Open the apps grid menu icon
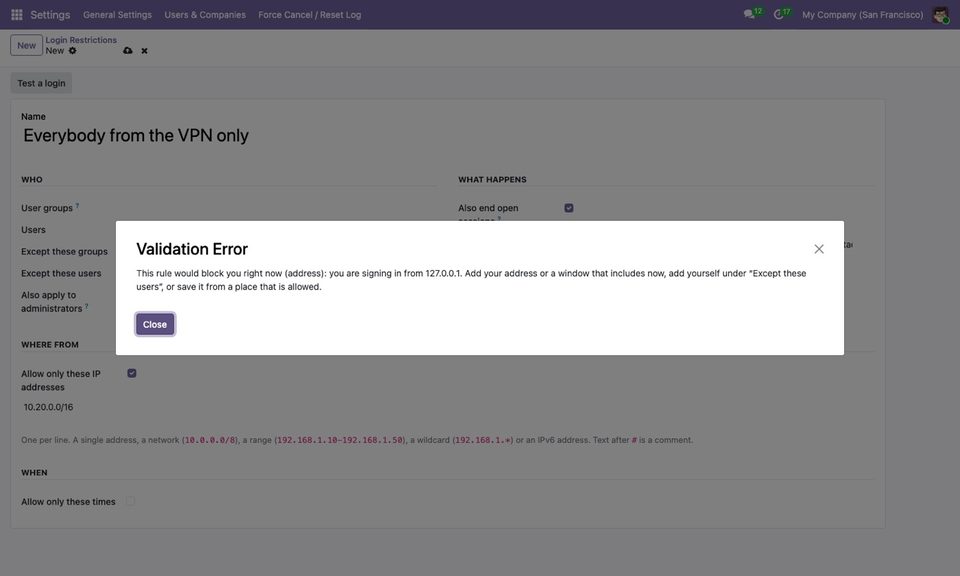The image size is (960, 576). (x=17, y=15)
